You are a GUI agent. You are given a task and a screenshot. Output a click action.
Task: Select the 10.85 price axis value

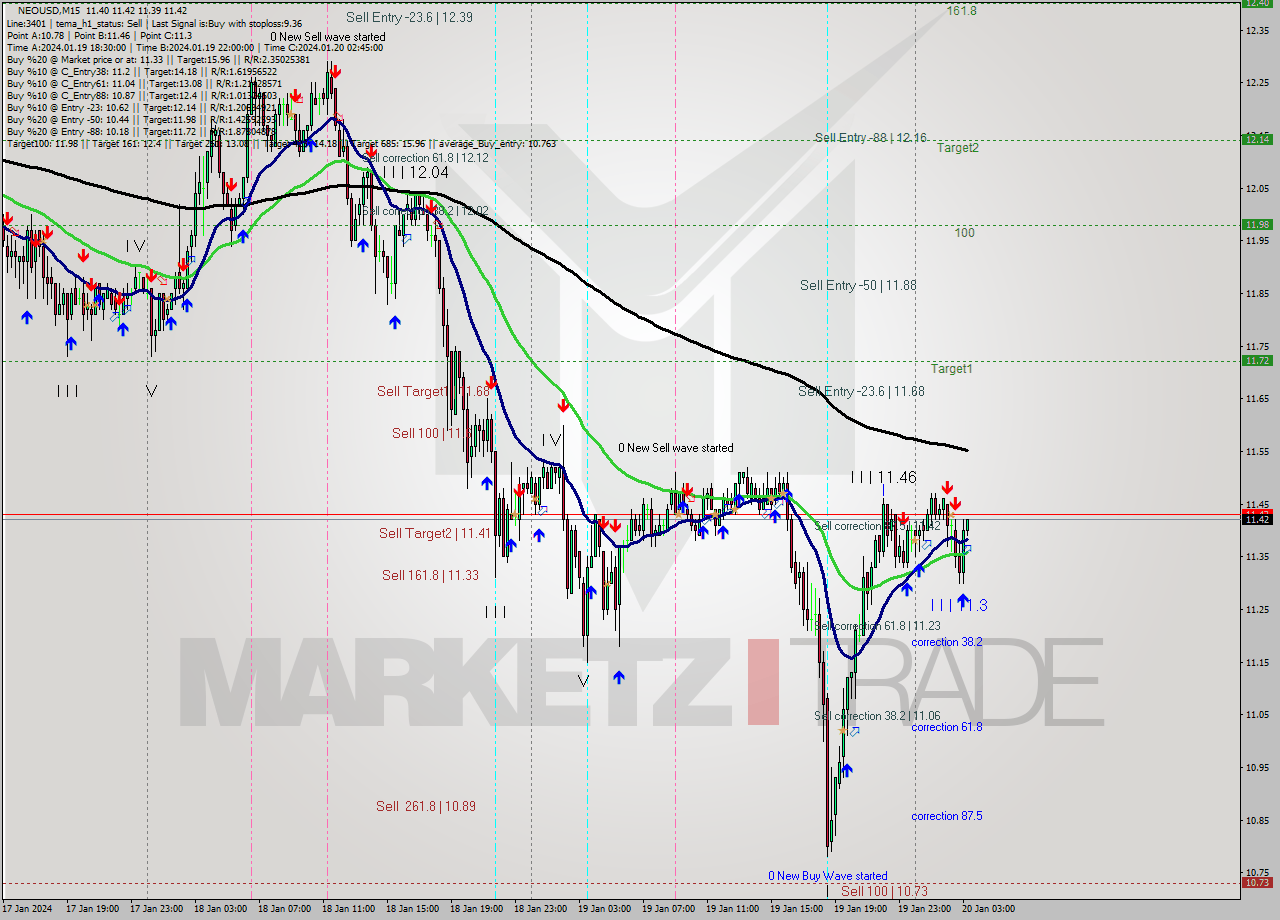point(1257,820)
